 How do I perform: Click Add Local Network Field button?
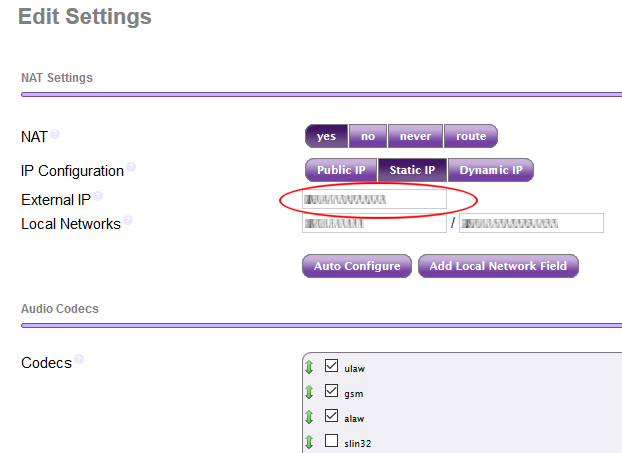498,266
